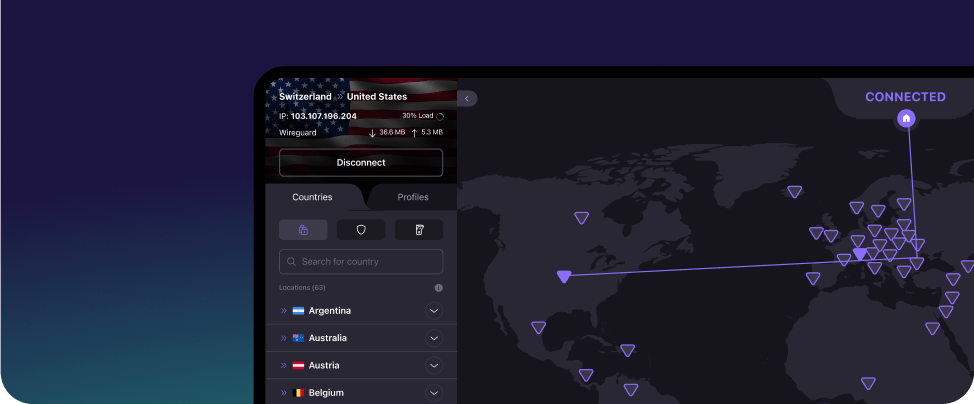Click the server load circle indicator
Viewport: 974px width, 404px height.
point(440,117)
